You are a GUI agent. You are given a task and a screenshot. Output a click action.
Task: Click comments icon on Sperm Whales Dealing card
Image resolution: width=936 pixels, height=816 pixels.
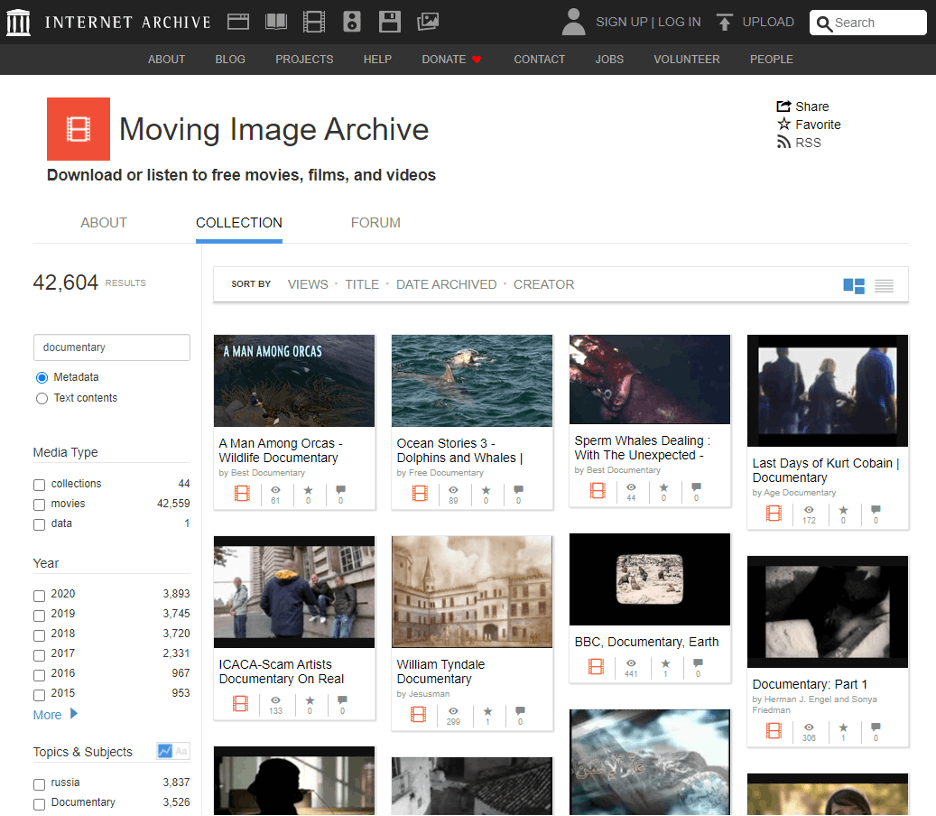click(696, 487)
